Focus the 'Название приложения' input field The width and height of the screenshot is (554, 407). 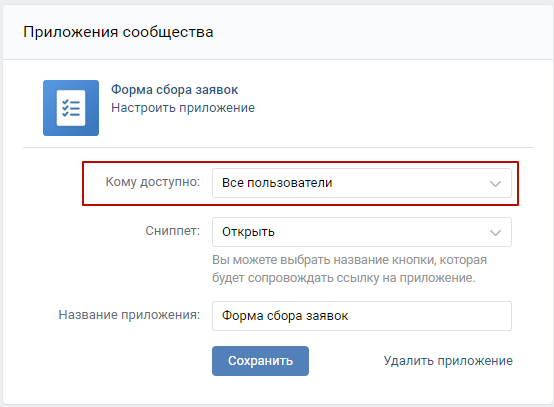coord(362,316)
